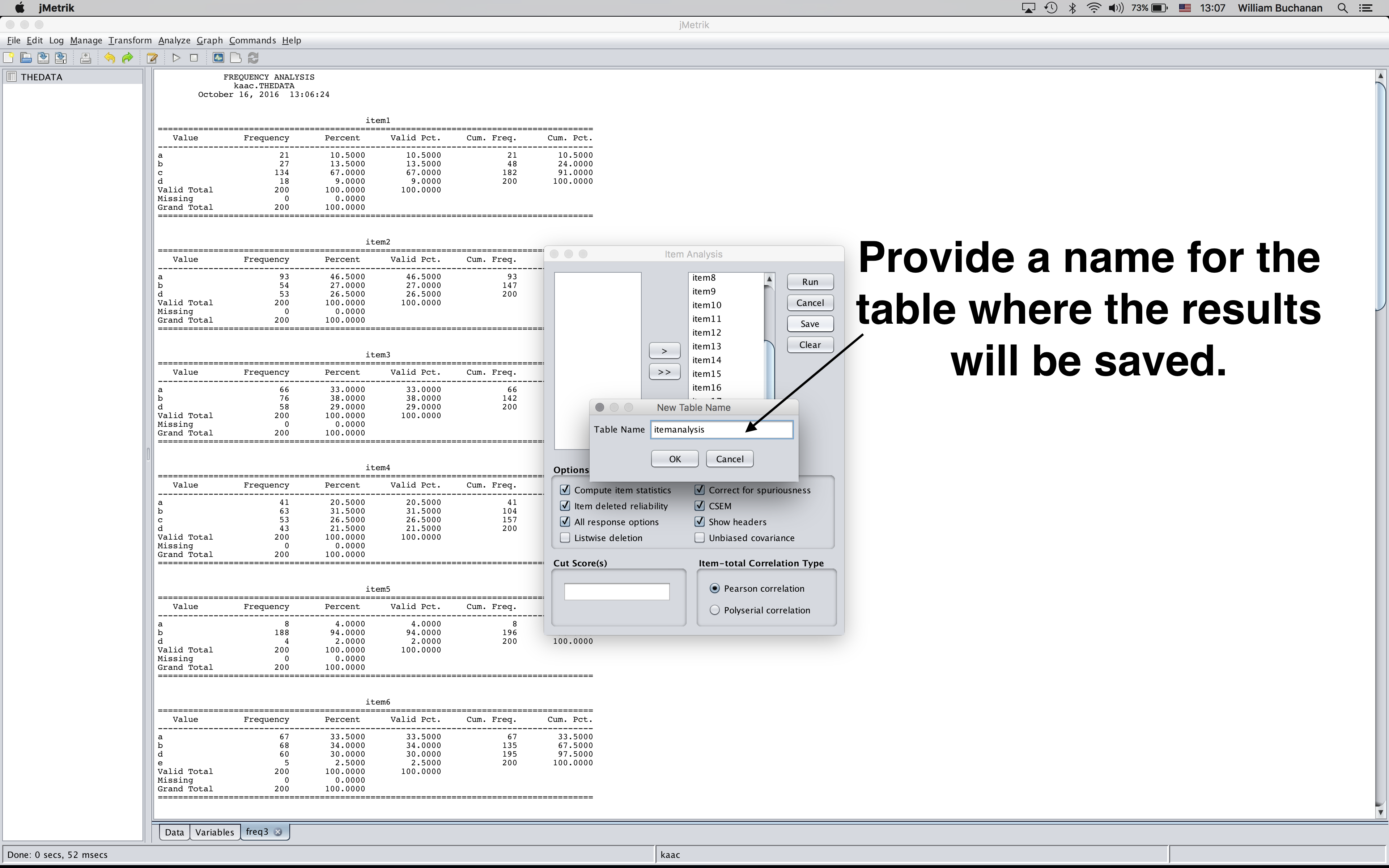Image resolution: width=1389 pixels, height=868 pixels.
Task: Click the Bluetooth menu bar icon
Action: (1072, 8)
